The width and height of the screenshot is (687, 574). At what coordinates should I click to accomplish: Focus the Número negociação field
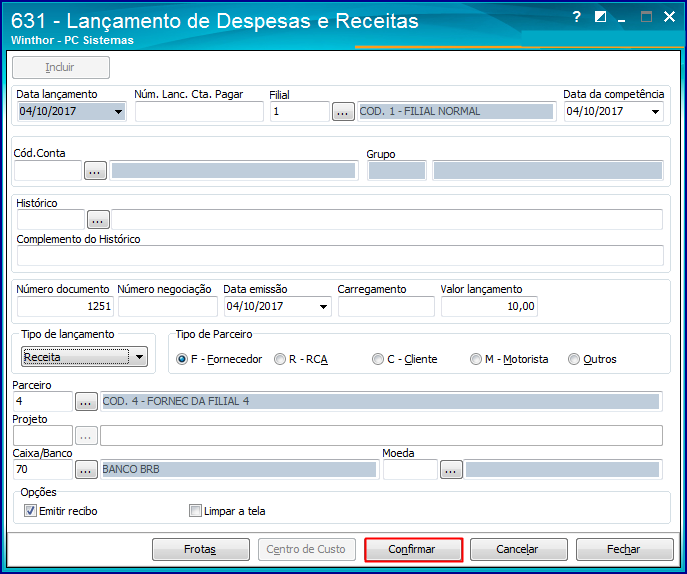pyautogui.click(x=168, y=307)
